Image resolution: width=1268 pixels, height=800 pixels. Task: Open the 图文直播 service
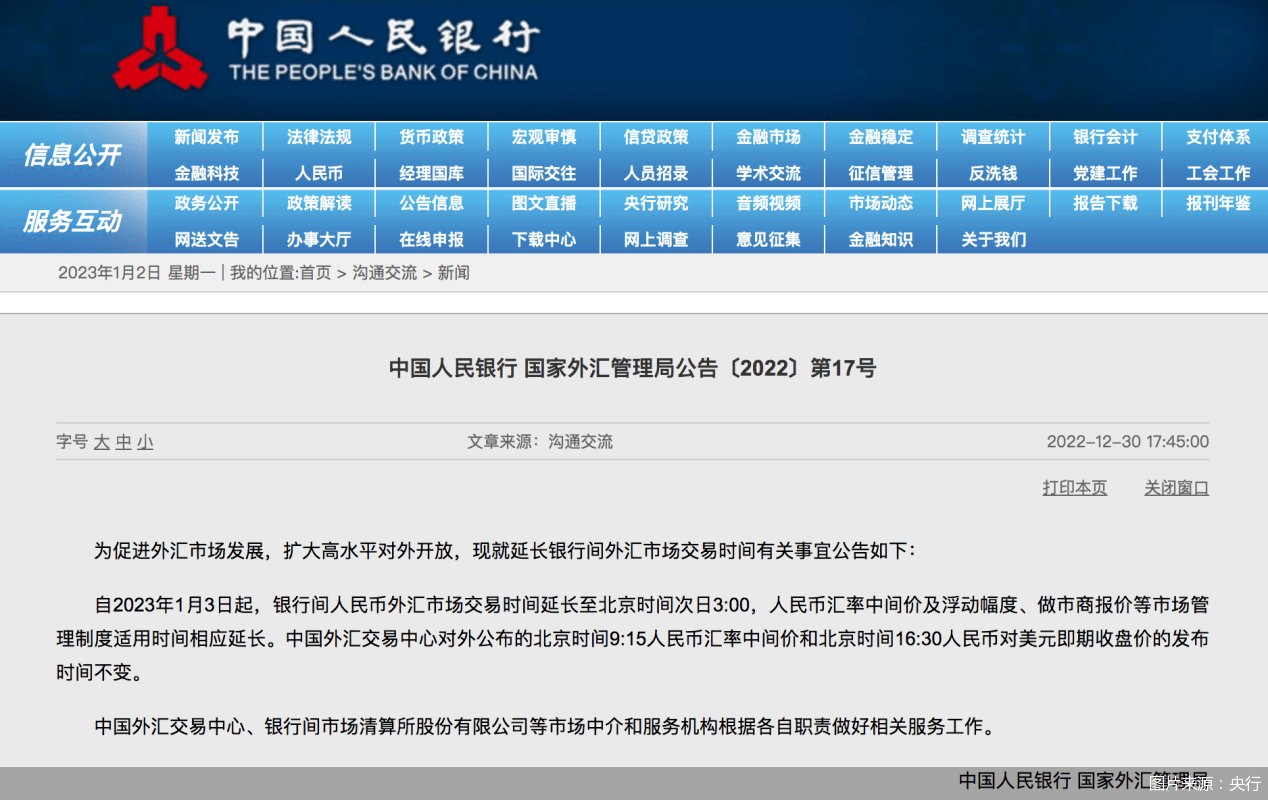click(543, 204)
